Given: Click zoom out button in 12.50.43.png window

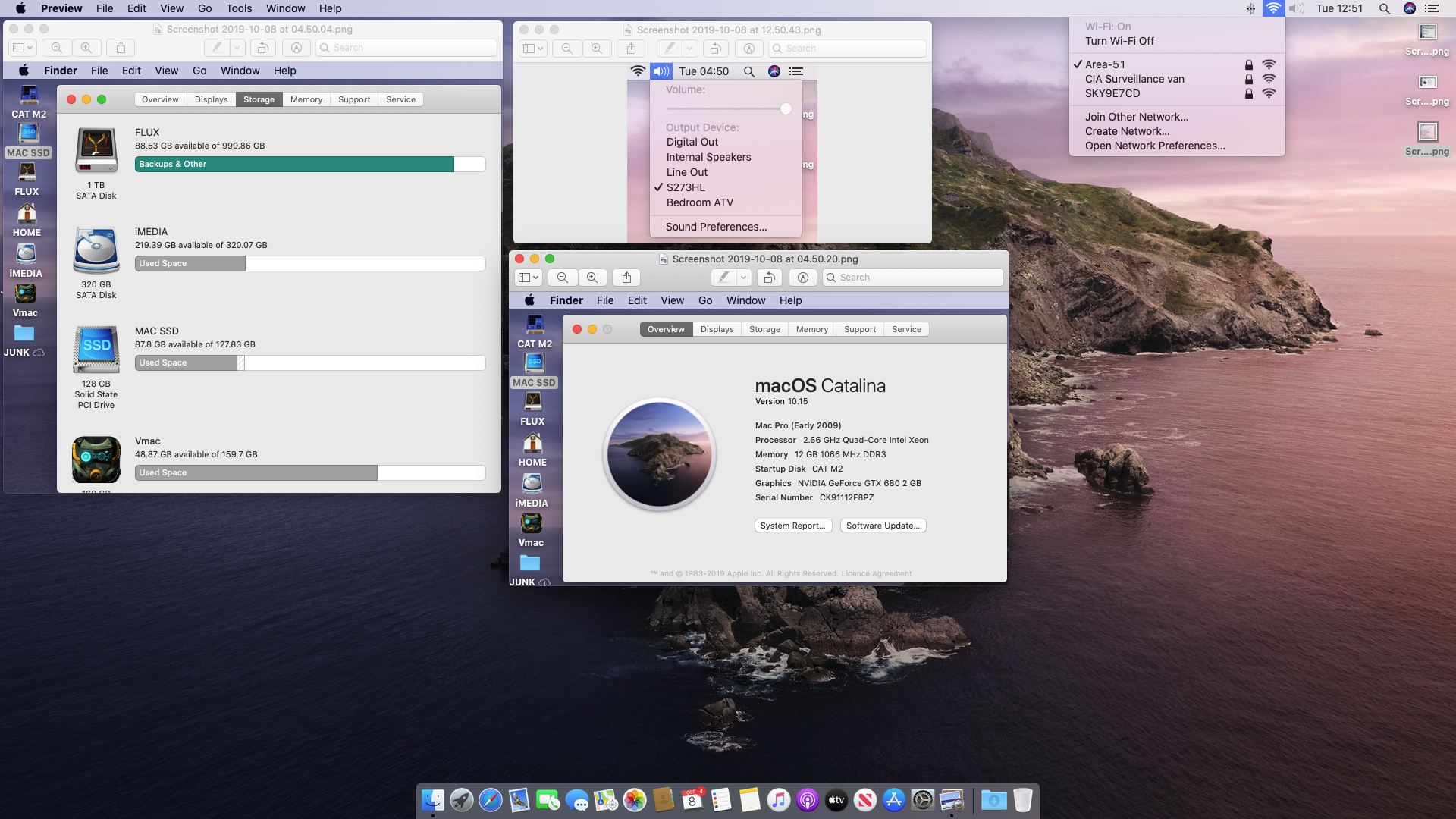Looking at the screenshot, I should click(x=567, y=49).
